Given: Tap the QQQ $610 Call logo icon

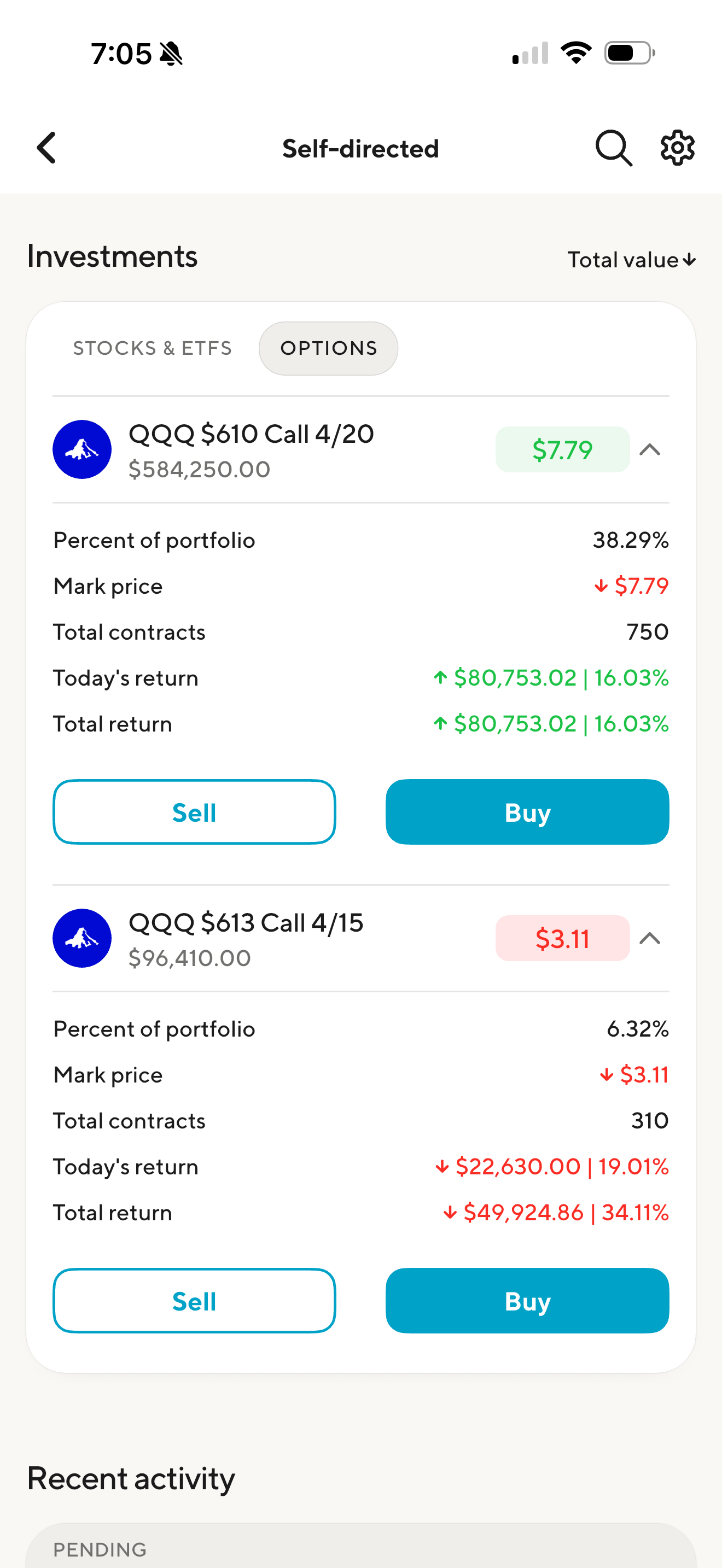Looking at the screenshot, I should 82,450.
